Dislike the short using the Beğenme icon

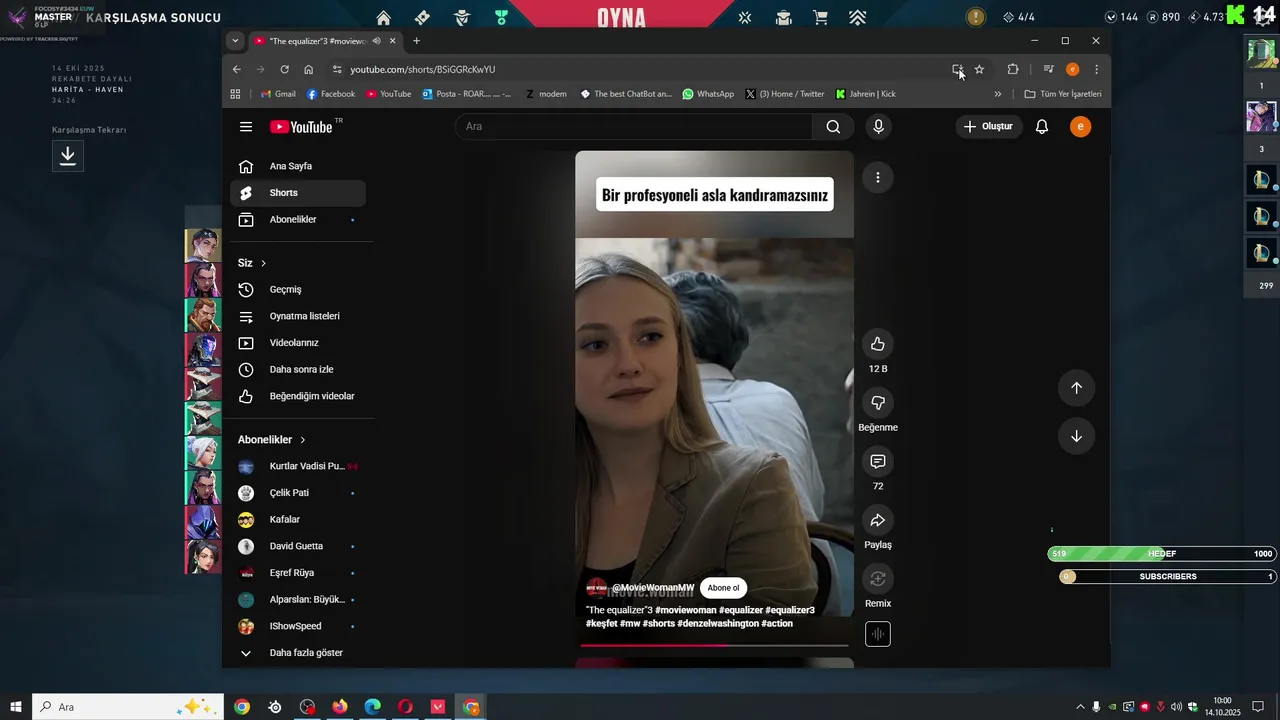coord(878,403)
